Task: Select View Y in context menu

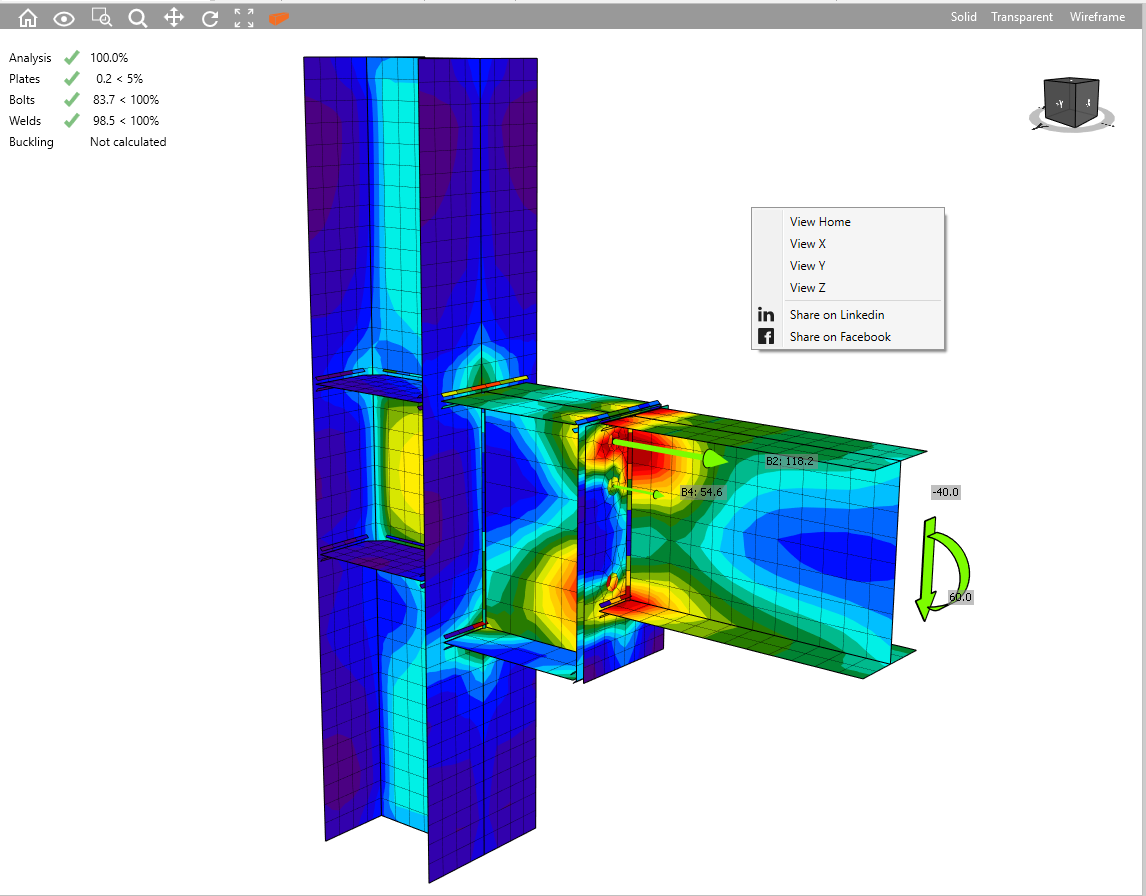Action: tap(808, 266)
